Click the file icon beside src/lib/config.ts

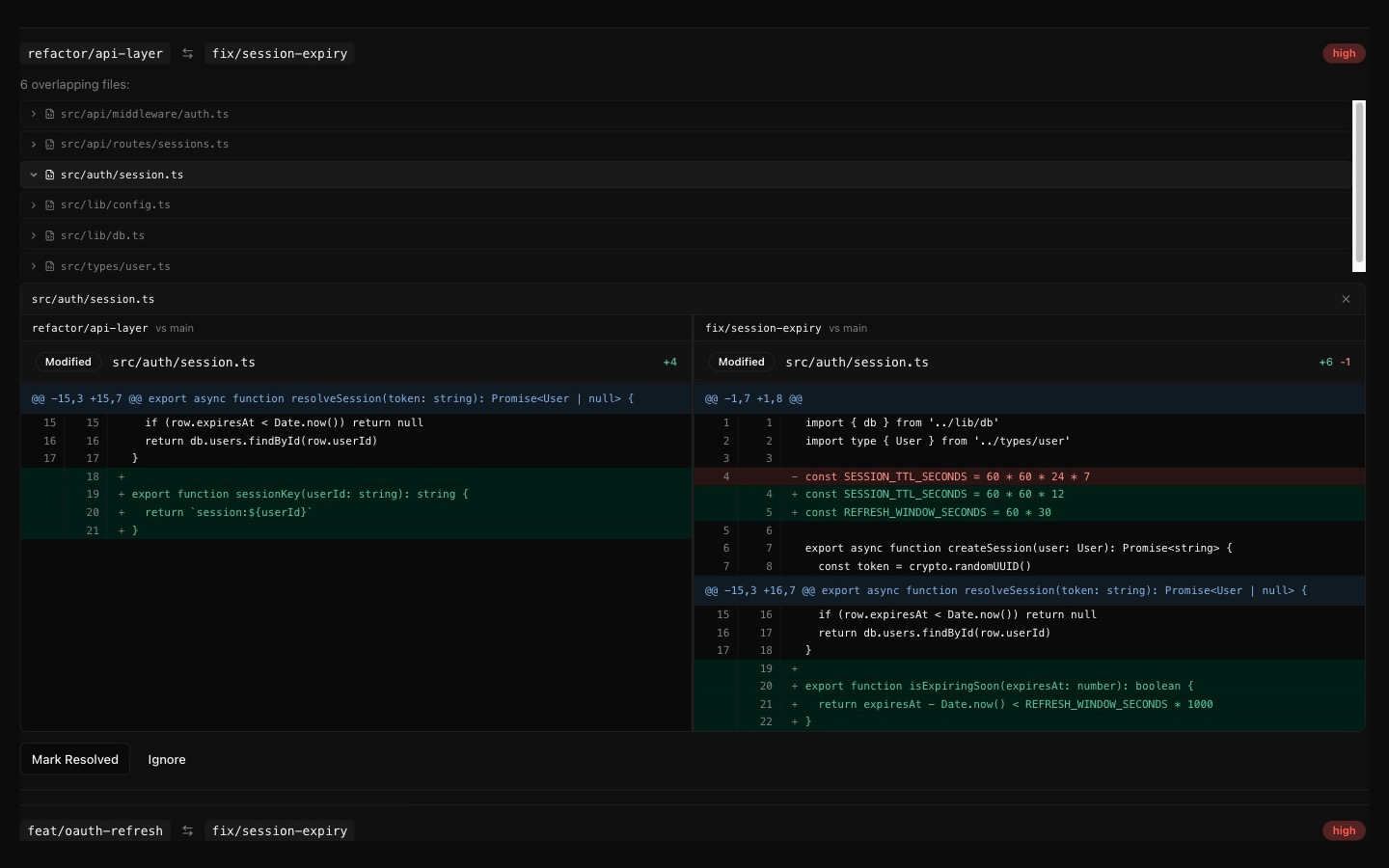pyautogui.click(x=49, y=204)
